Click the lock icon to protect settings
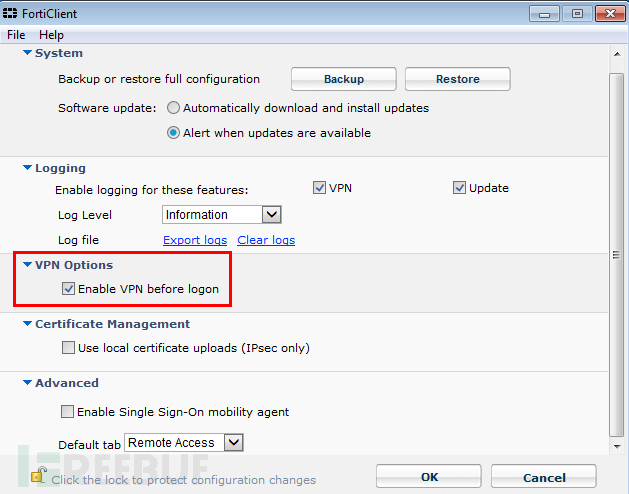629x494 pixels. [x=38, y=475]
